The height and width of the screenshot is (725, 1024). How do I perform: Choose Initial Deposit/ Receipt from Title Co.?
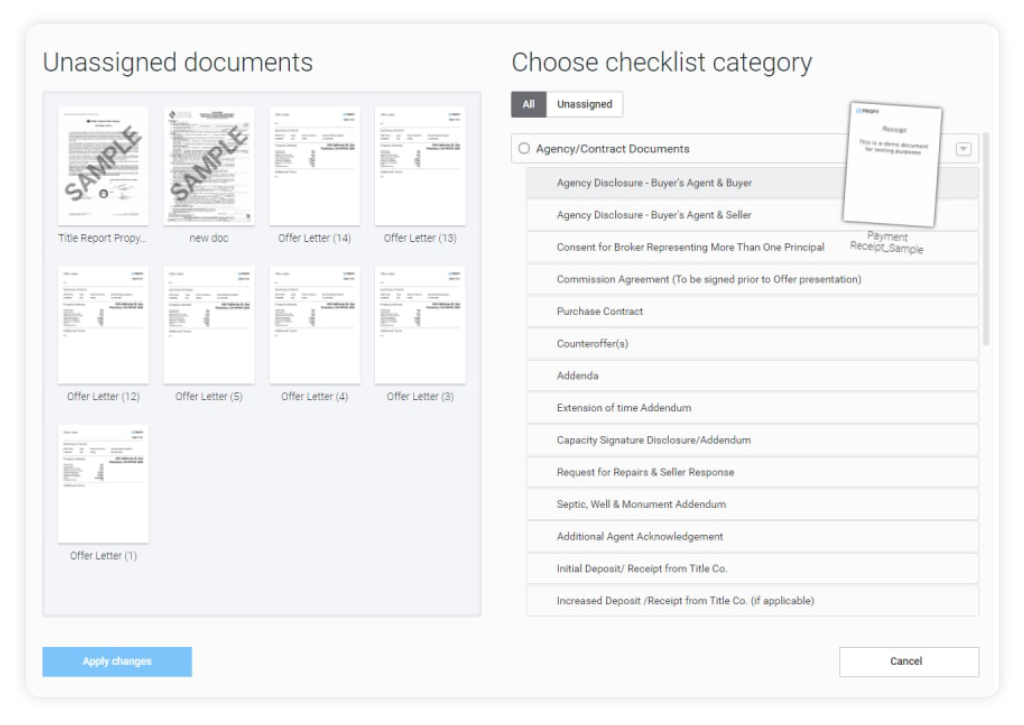642,569
